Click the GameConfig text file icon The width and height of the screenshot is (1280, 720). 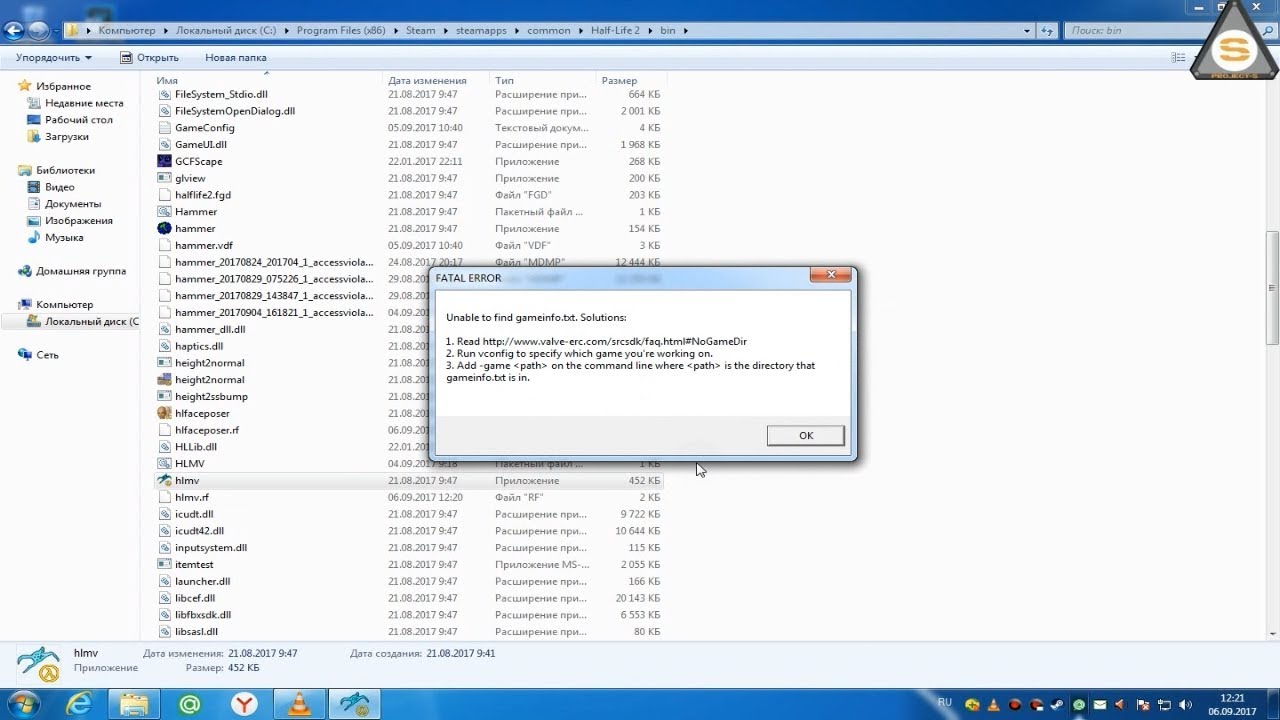click(x=165, y=128)
